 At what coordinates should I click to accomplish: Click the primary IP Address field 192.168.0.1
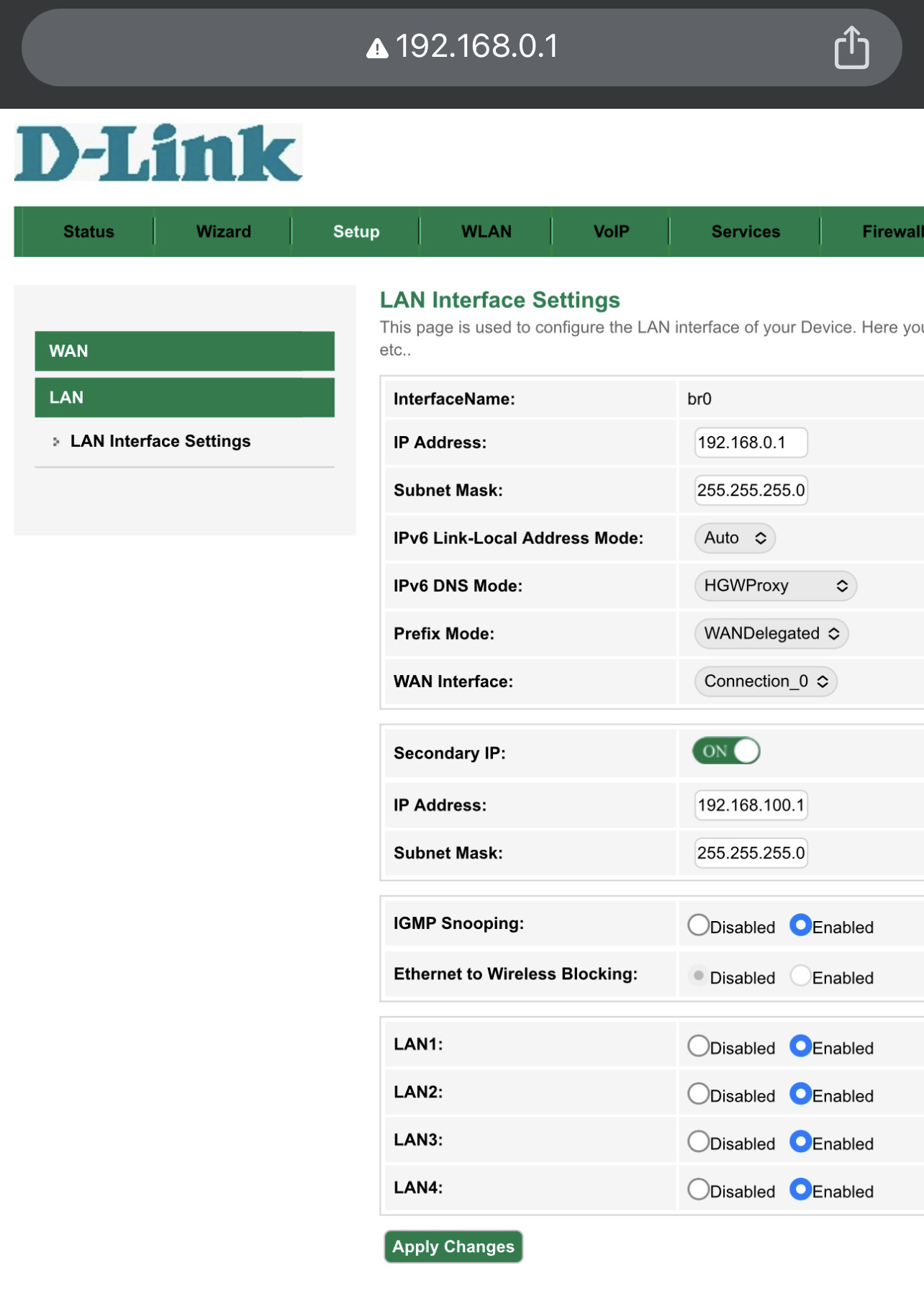coord(751,443)
